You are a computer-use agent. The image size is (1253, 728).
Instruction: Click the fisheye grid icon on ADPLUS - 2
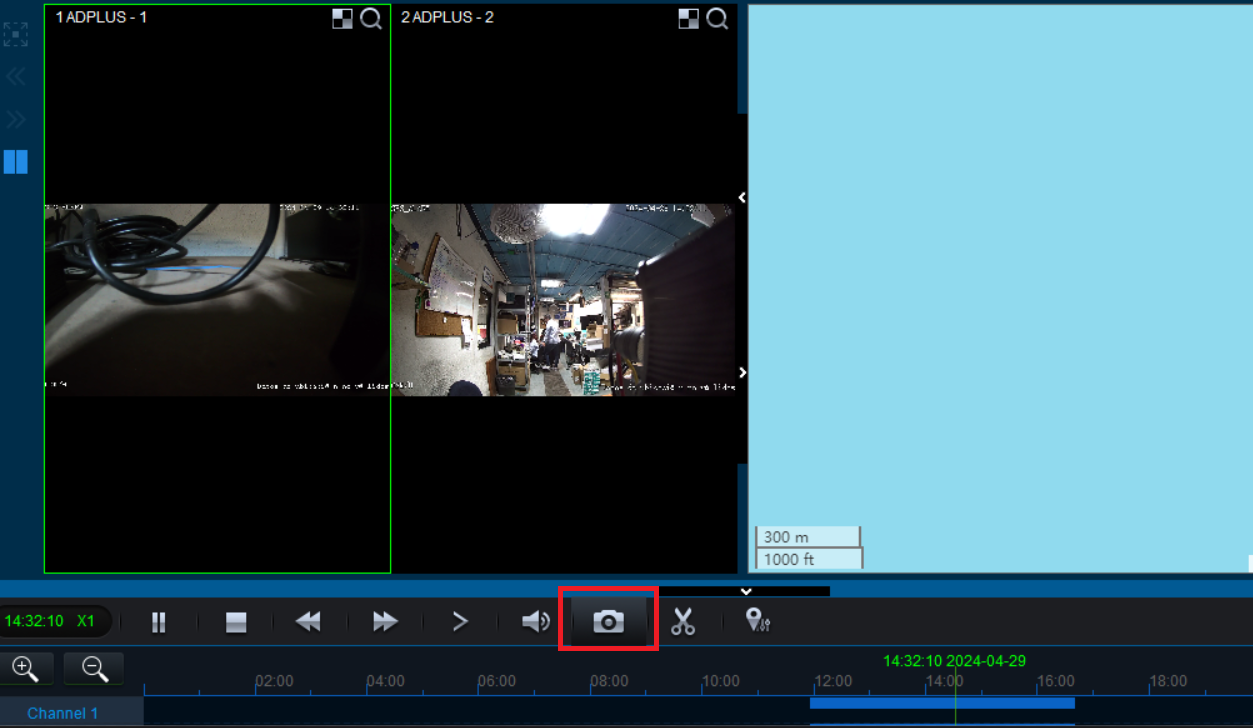point(689,17)
